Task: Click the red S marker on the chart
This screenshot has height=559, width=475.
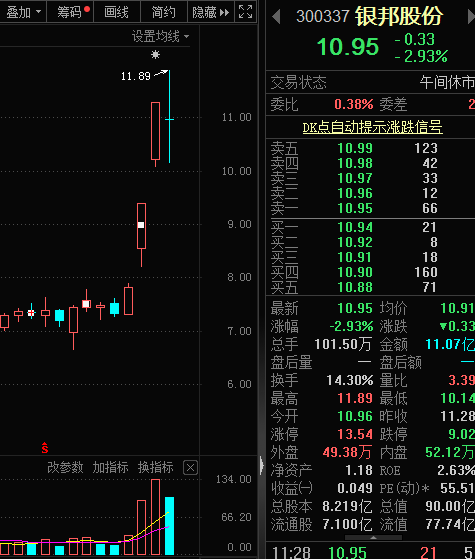Action: [45, 447]
